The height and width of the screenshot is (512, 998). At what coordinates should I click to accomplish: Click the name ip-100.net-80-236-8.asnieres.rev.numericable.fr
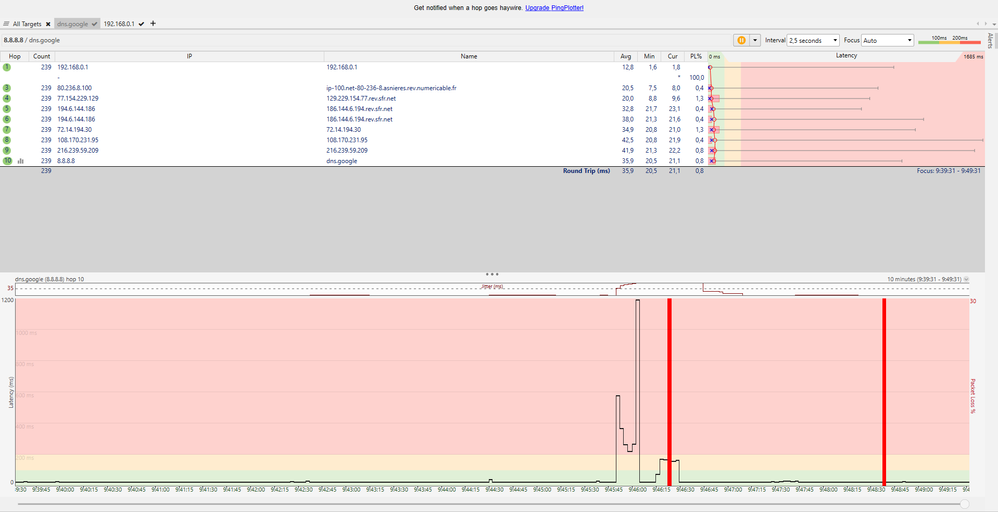[x=391, y=88]
